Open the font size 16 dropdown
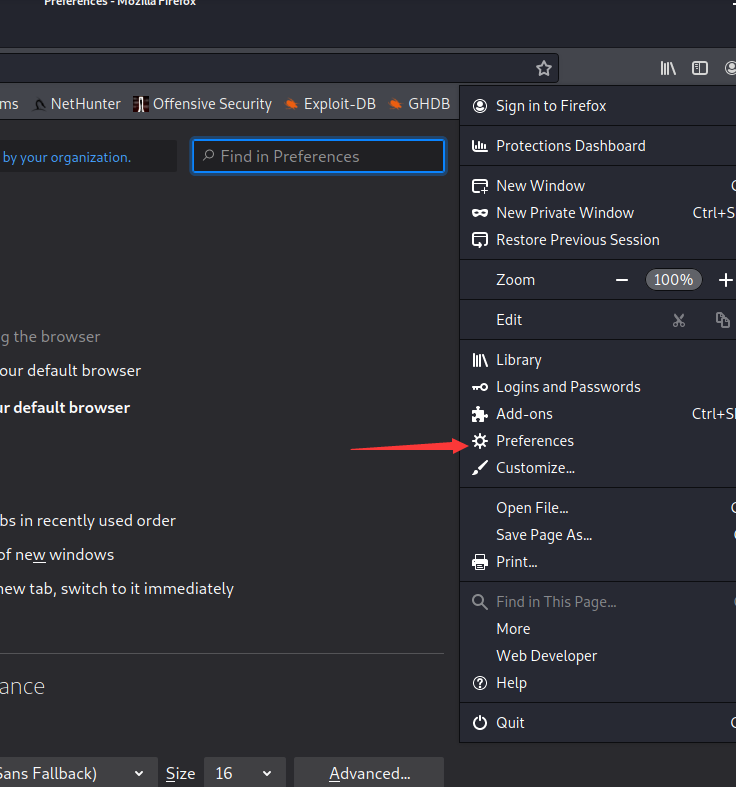Viewport: 736px width, 787px height. point(244,773)
